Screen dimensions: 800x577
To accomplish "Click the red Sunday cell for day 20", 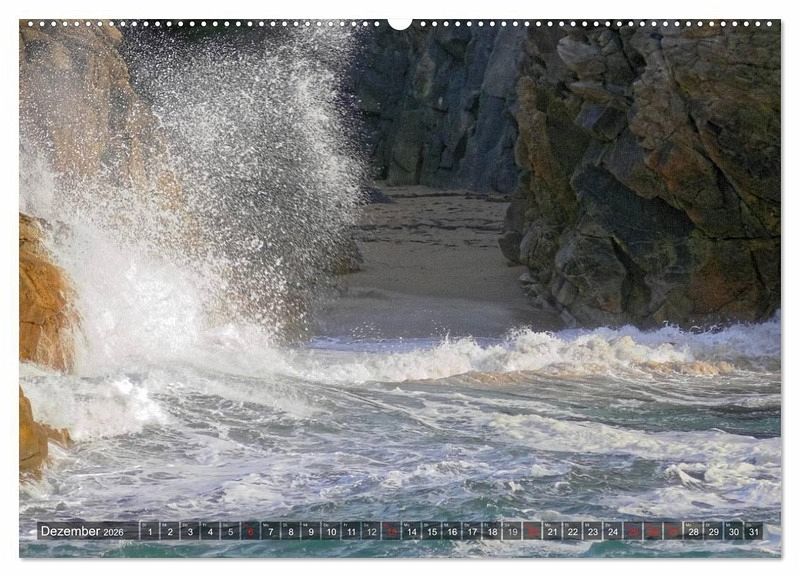I will point(532,531).
